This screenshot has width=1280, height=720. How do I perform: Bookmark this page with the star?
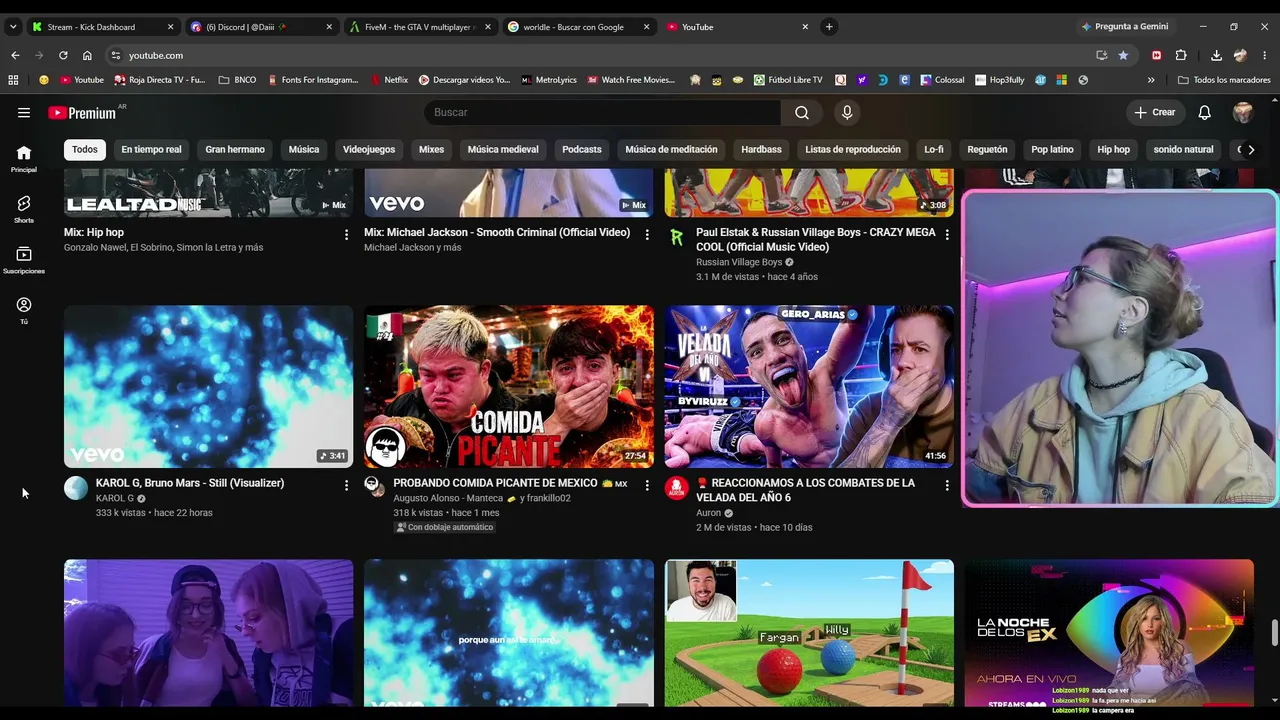click(1123, 55)
